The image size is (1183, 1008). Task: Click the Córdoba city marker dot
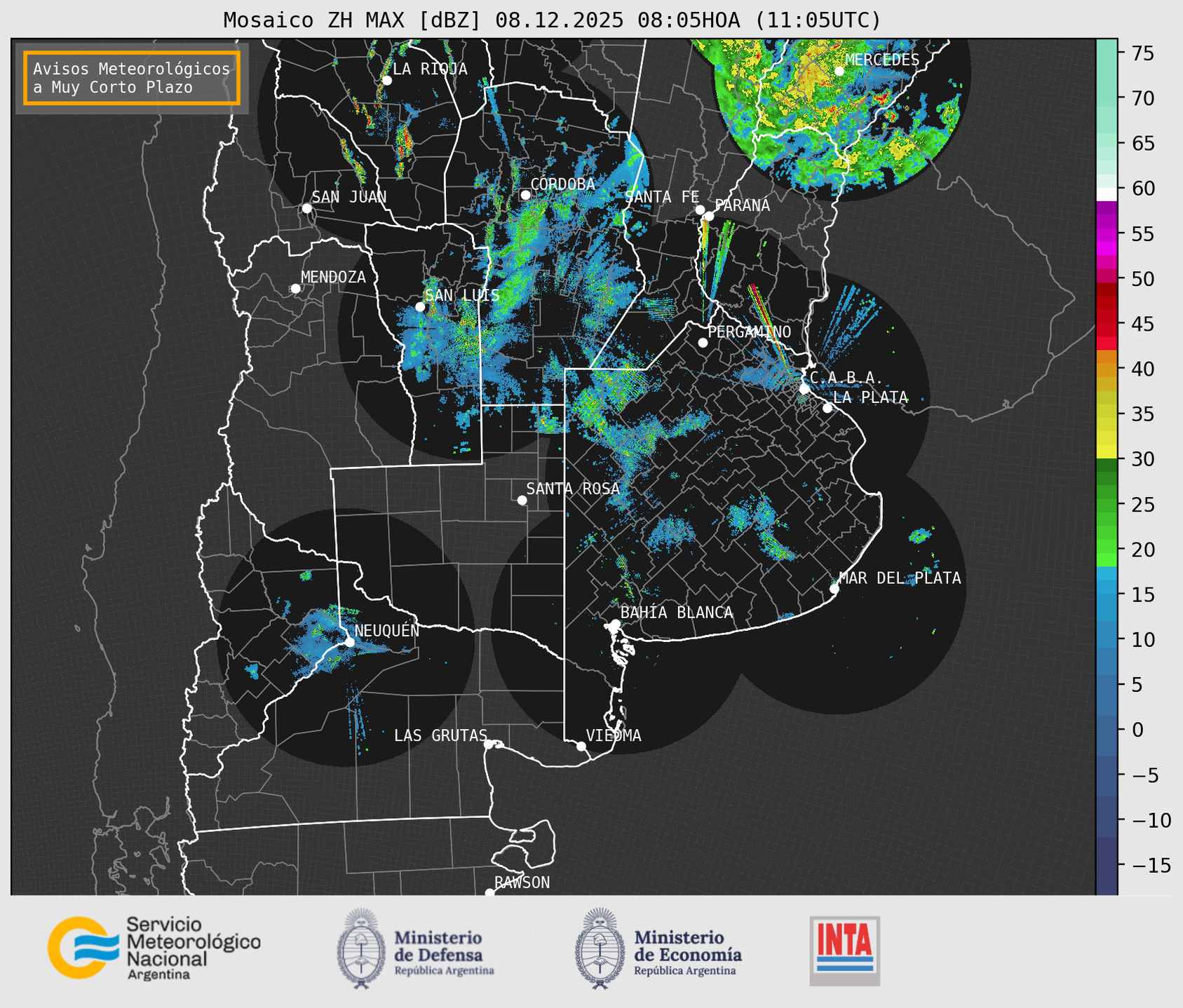point(525,195)
